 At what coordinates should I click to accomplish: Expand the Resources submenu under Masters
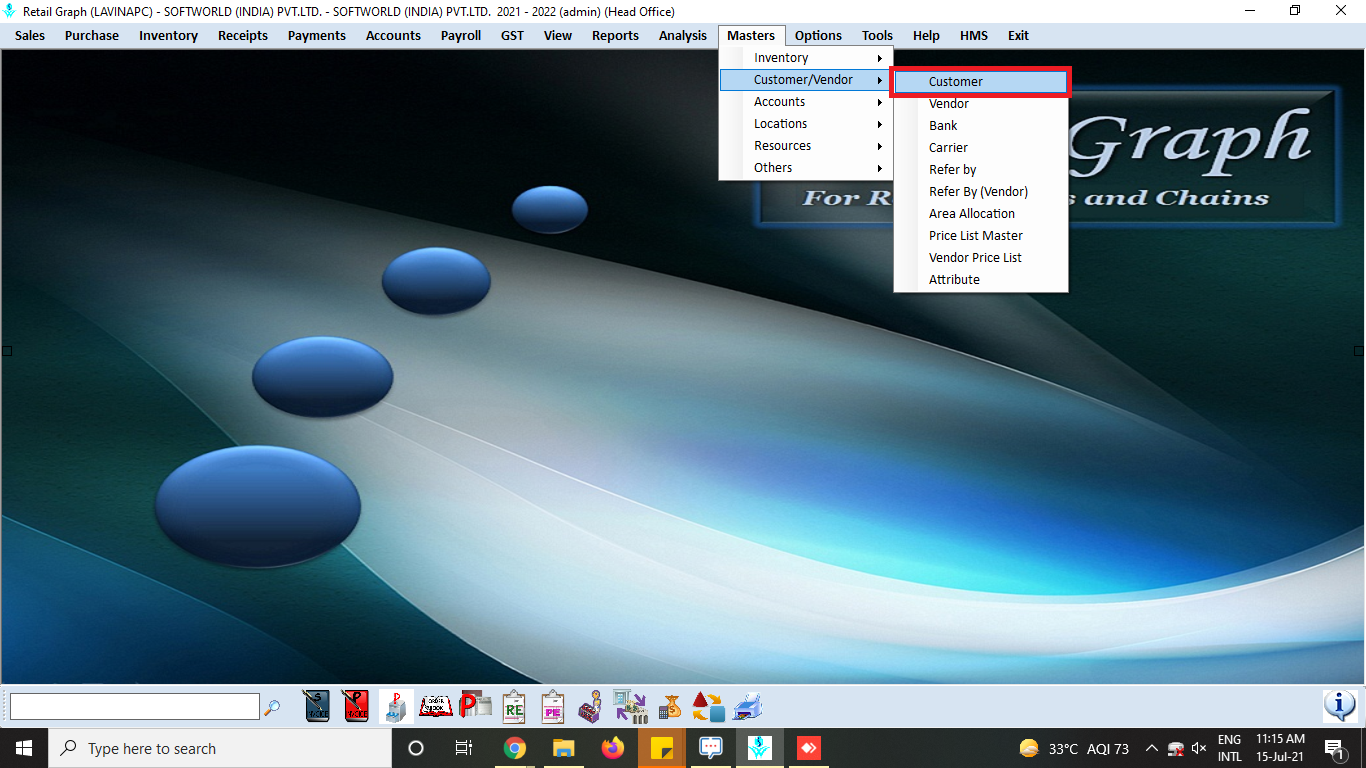[805, 146]
